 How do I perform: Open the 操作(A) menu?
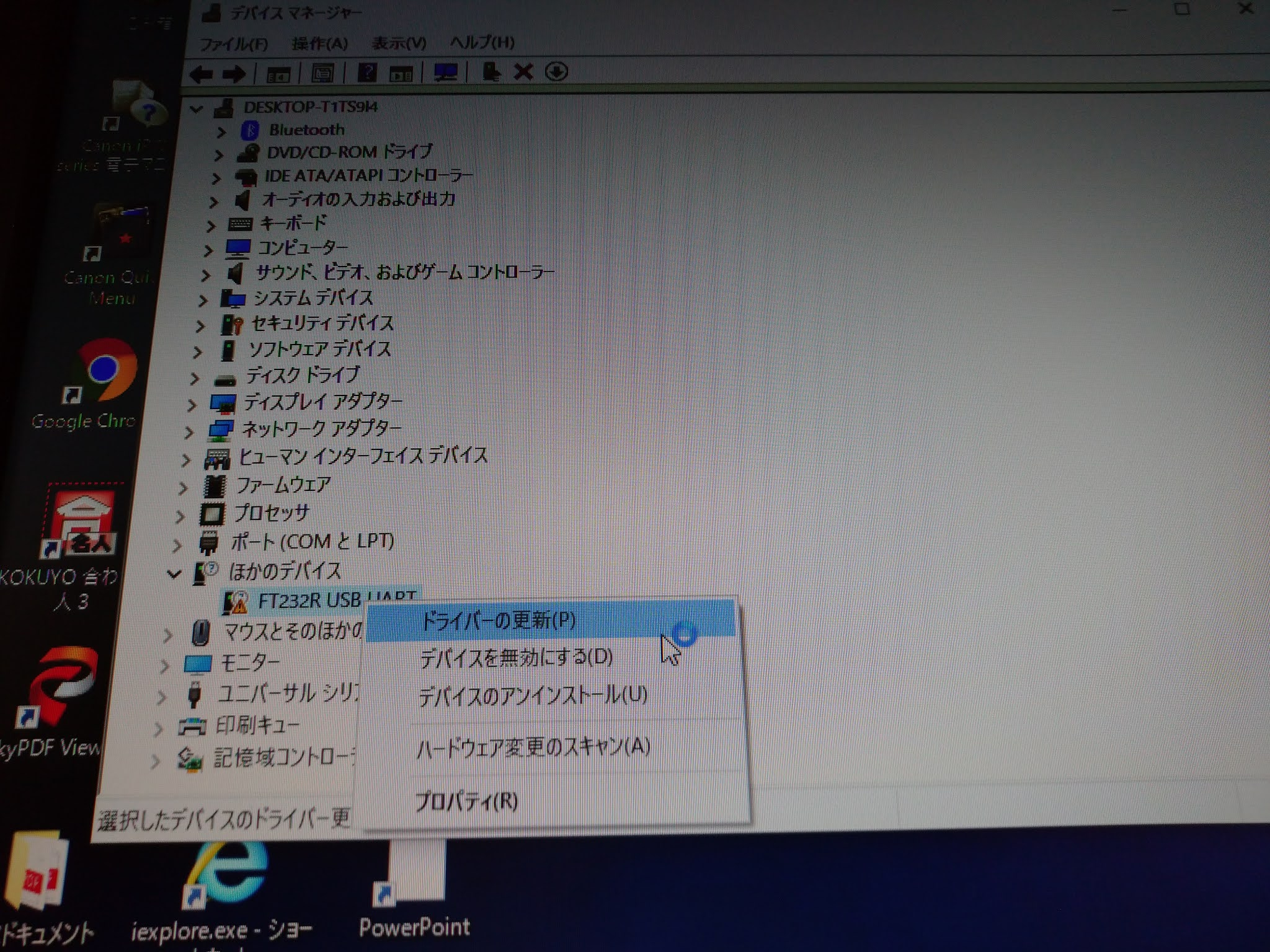320,43
